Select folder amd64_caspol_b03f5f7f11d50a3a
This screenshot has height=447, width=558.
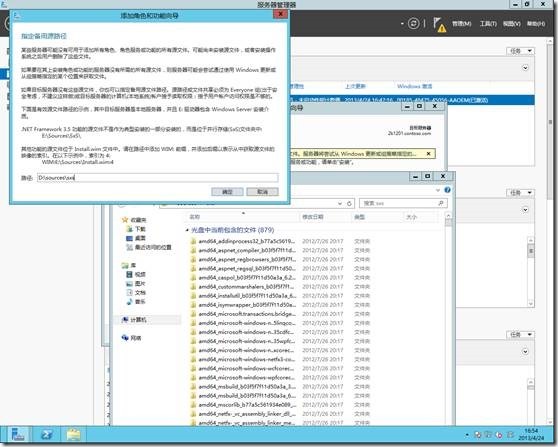(x=243, y=278)
